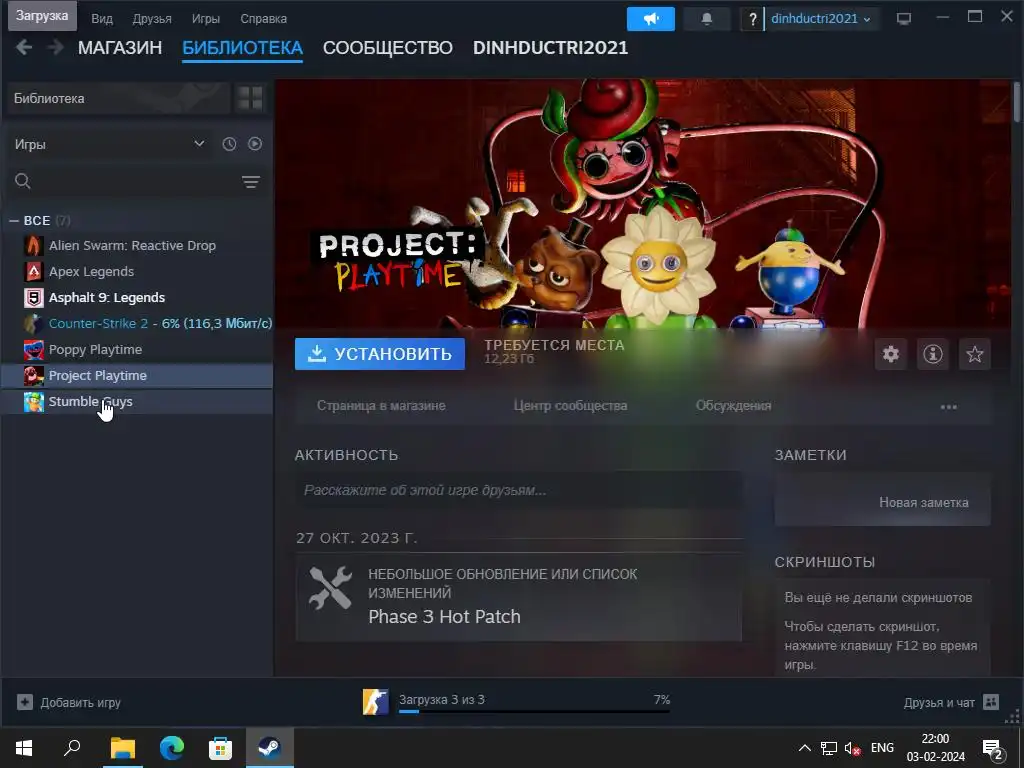Viewport: 1024px width, 768px height.
Task: Click the question mark help icon
Action: pyautogui.click(x=752, y=19)
